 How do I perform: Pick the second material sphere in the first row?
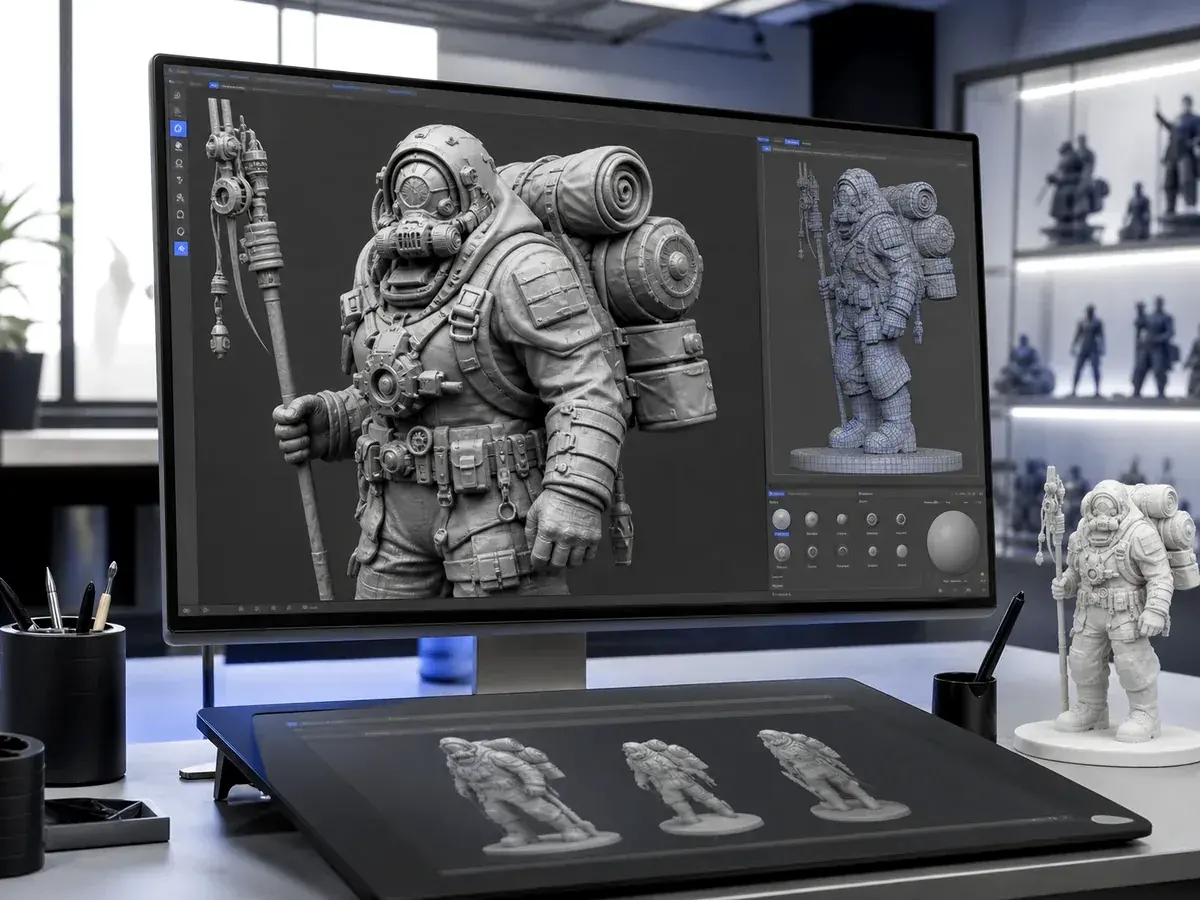point(811,519)
